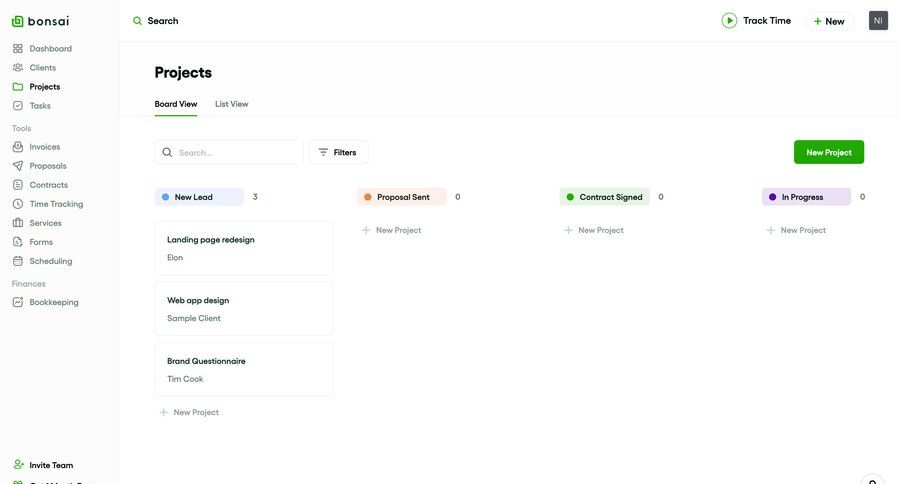This screenshot has width=900, height=484.
Task: Click the Forms icon in sidebar
Action: (x=18, y=242)
